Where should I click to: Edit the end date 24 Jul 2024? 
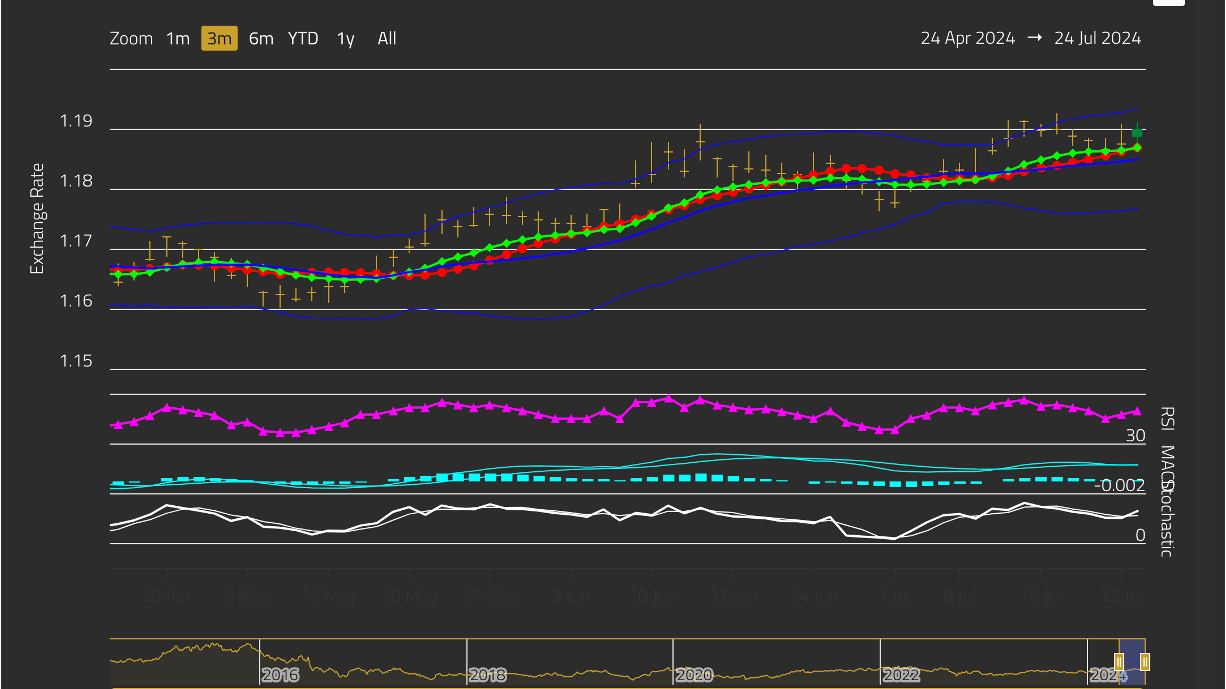pyautogui.click(x=1097, y=39)
